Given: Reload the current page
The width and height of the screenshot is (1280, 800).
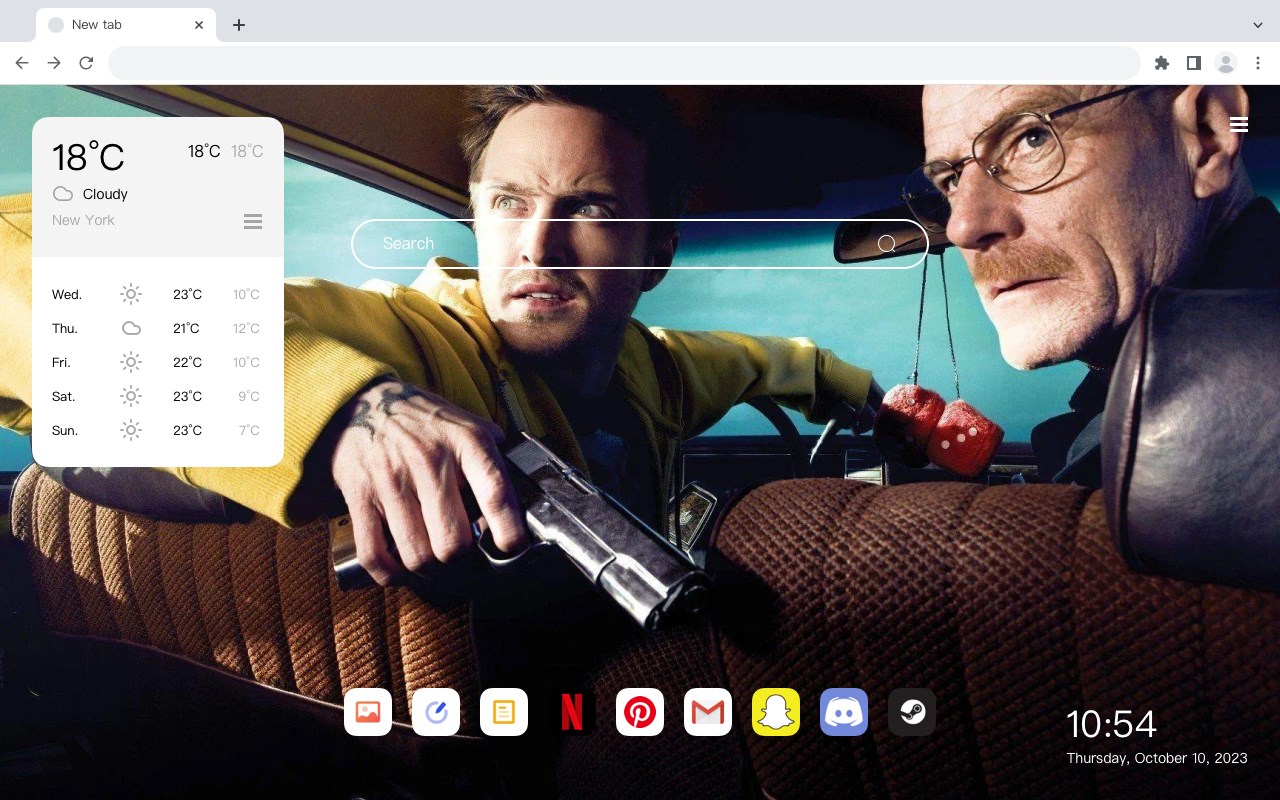Looking at the screenshot, I should coord(86,63).
